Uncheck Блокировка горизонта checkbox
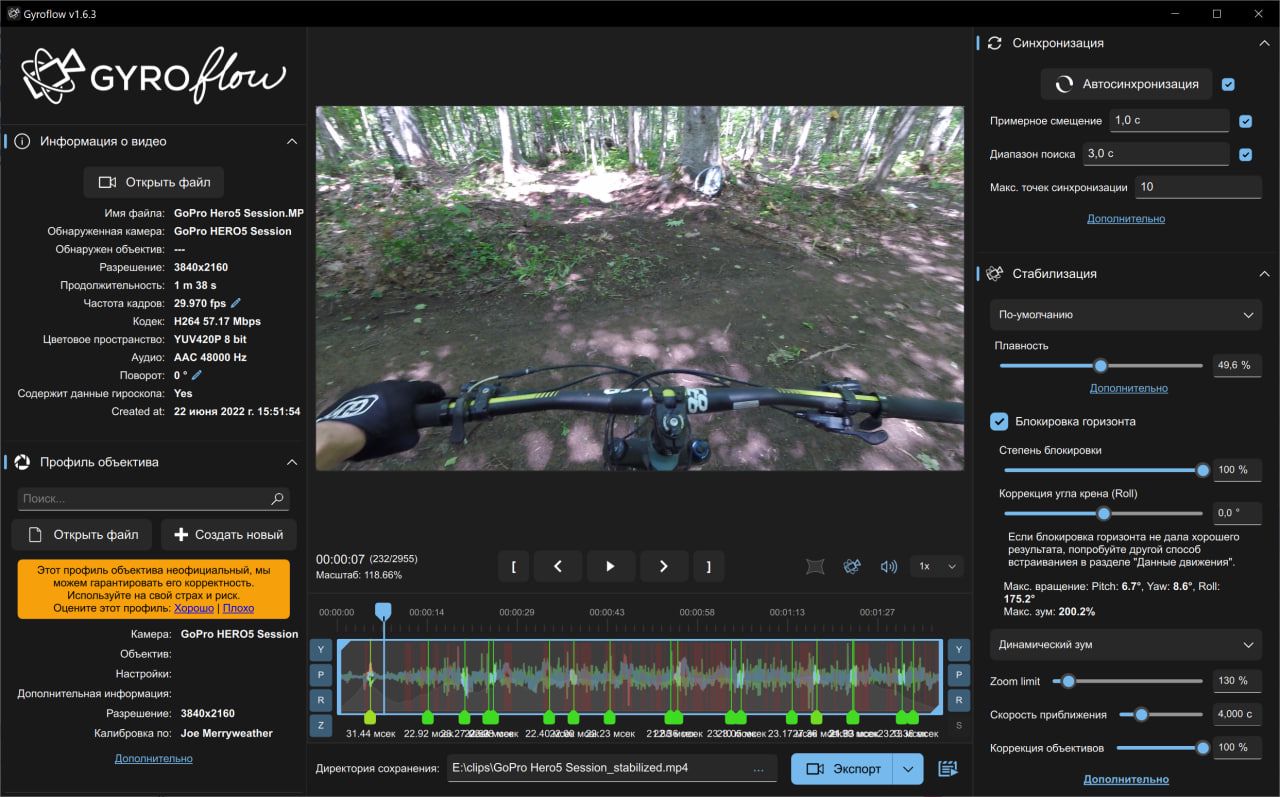 [998, 421]
